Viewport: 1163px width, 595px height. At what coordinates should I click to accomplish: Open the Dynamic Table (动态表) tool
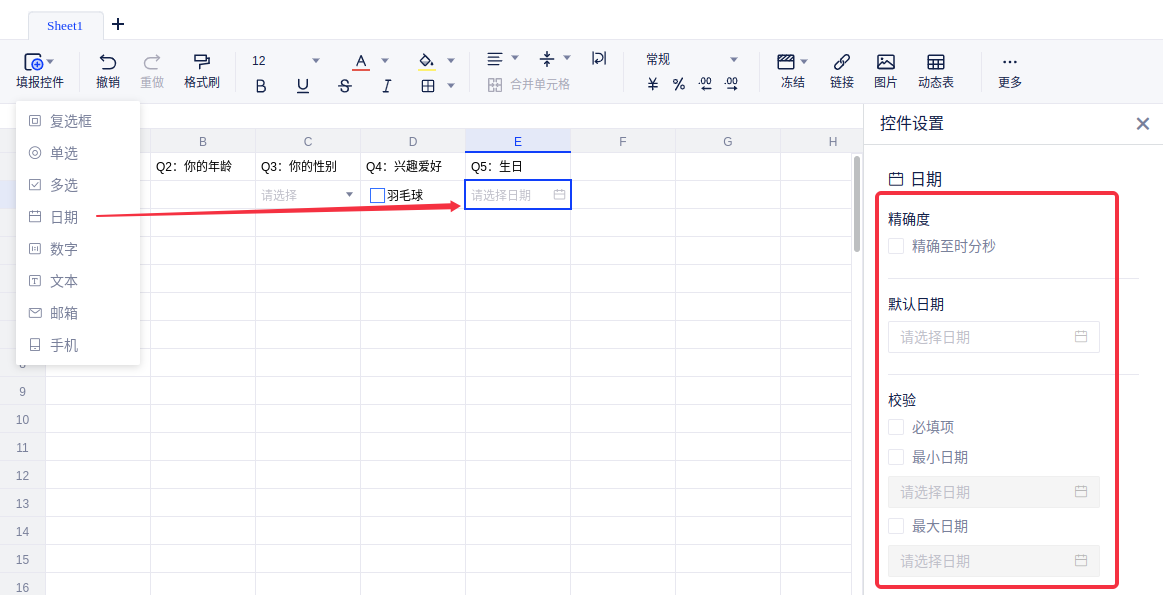(x=936, y=62)
